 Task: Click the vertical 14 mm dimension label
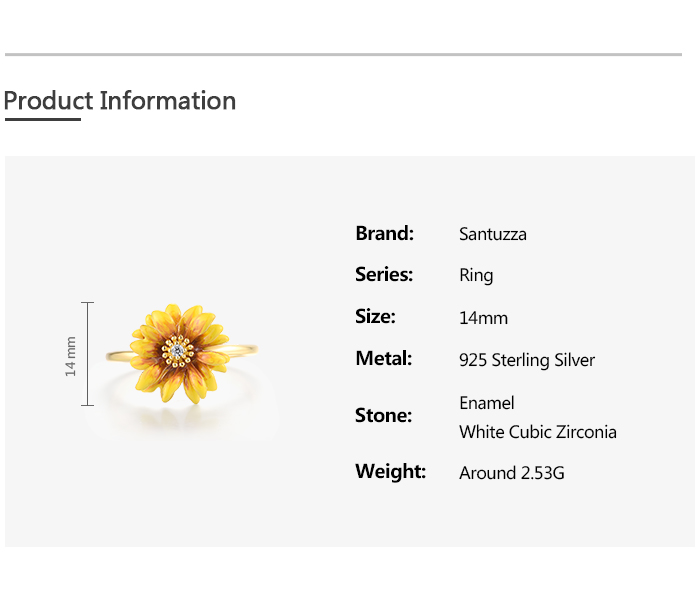pyautogui.click(x=71, y=355)
